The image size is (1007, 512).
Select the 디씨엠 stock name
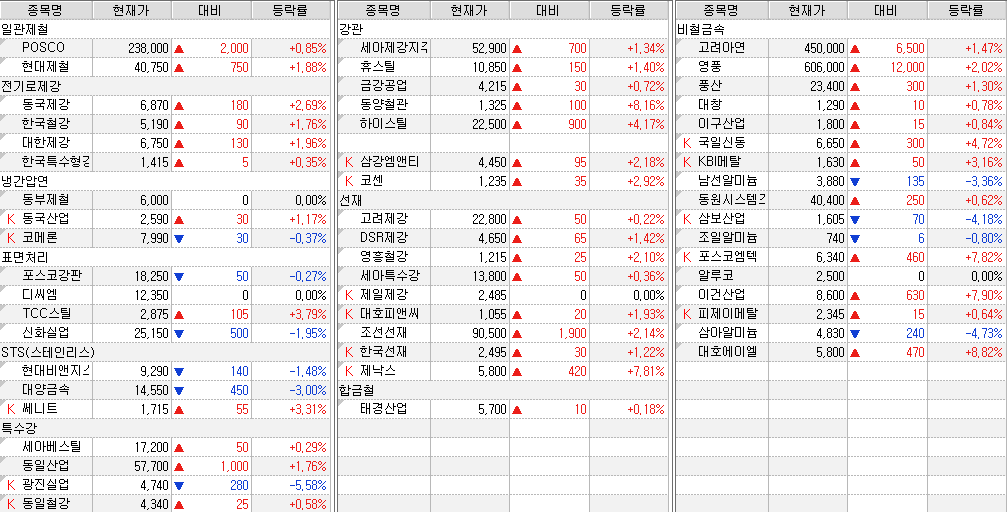[x=39, y=294]
